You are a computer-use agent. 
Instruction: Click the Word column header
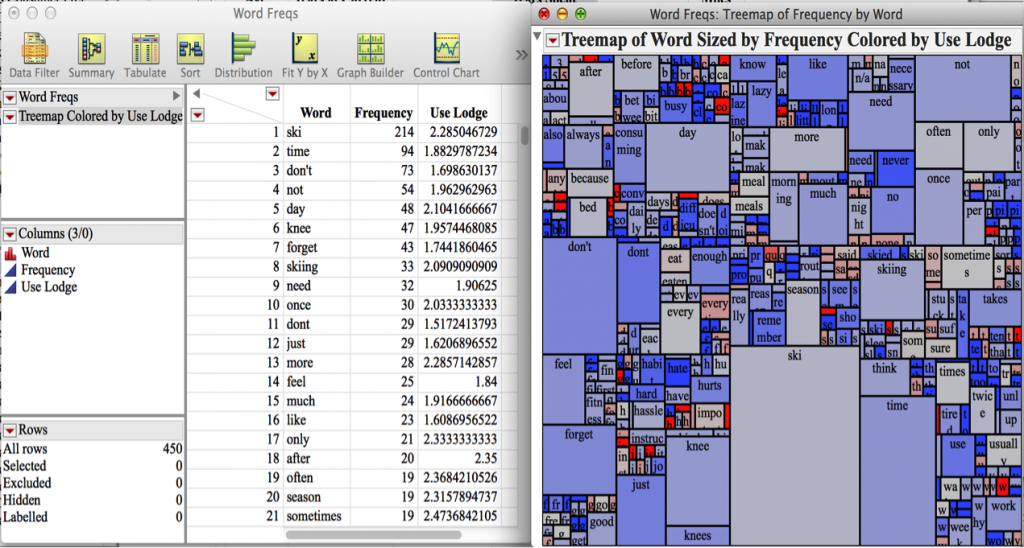[x=315, y=113]
